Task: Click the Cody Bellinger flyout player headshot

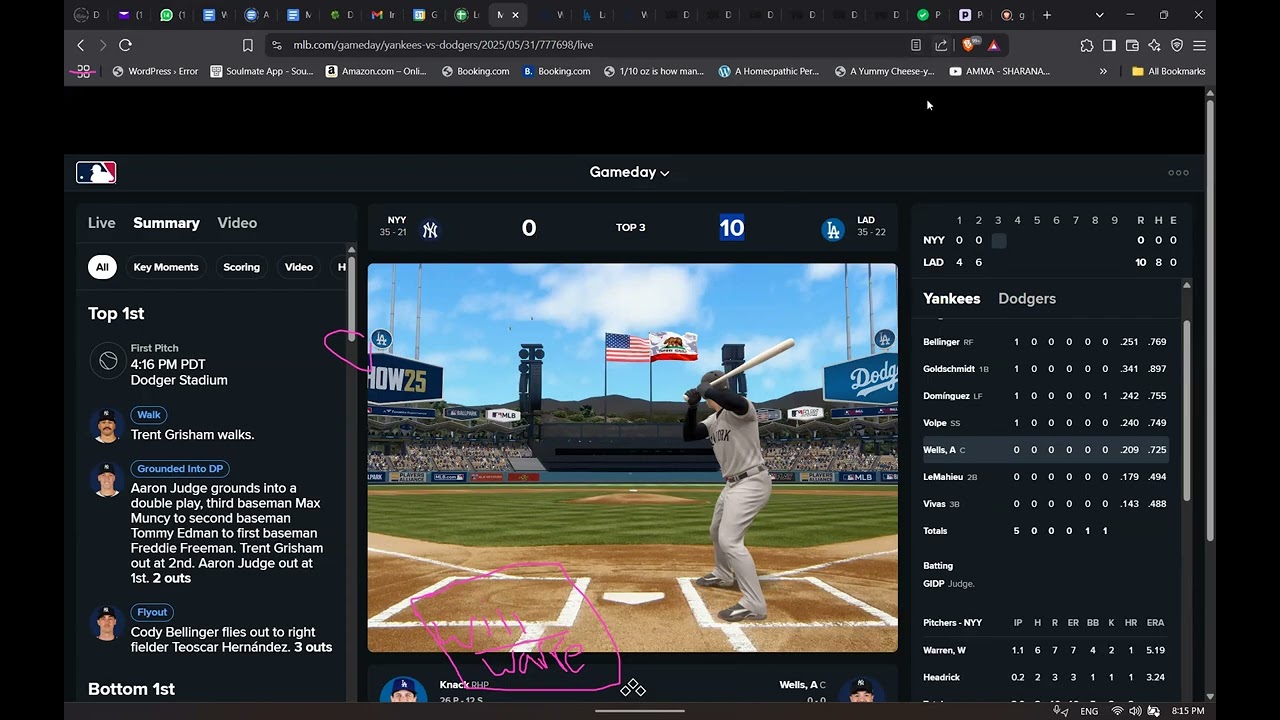Action: [x=105, y=622]
